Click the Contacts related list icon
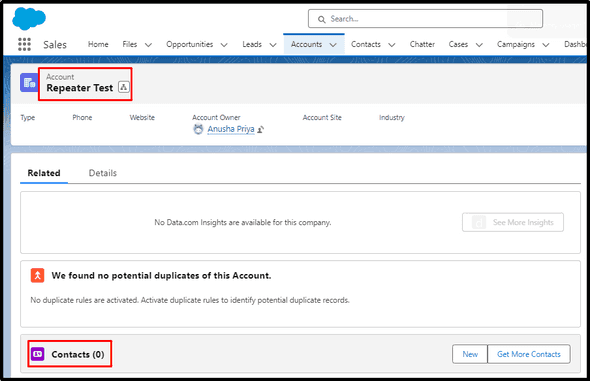Image resolution: width=590 pixels, height=381 pixels. click(38, 354)
